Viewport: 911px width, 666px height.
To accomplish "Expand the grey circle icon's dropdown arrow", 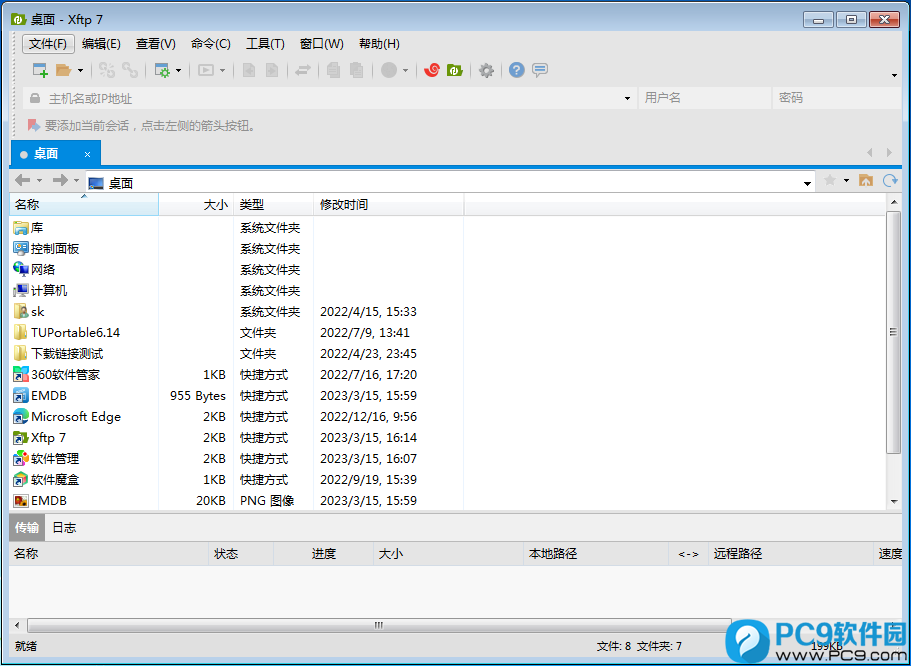I will point(406,71).
